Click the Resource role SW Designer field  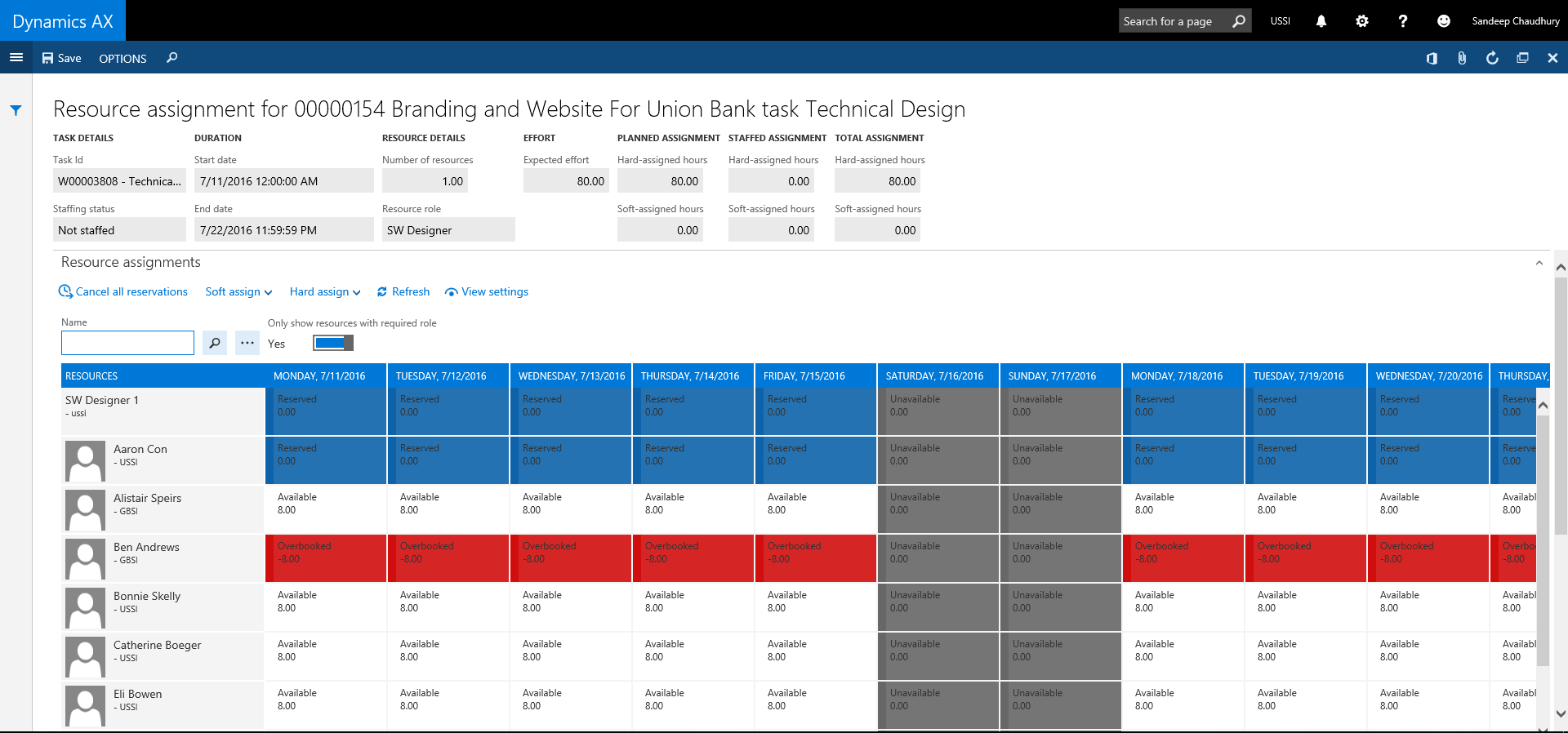point(448,229)
